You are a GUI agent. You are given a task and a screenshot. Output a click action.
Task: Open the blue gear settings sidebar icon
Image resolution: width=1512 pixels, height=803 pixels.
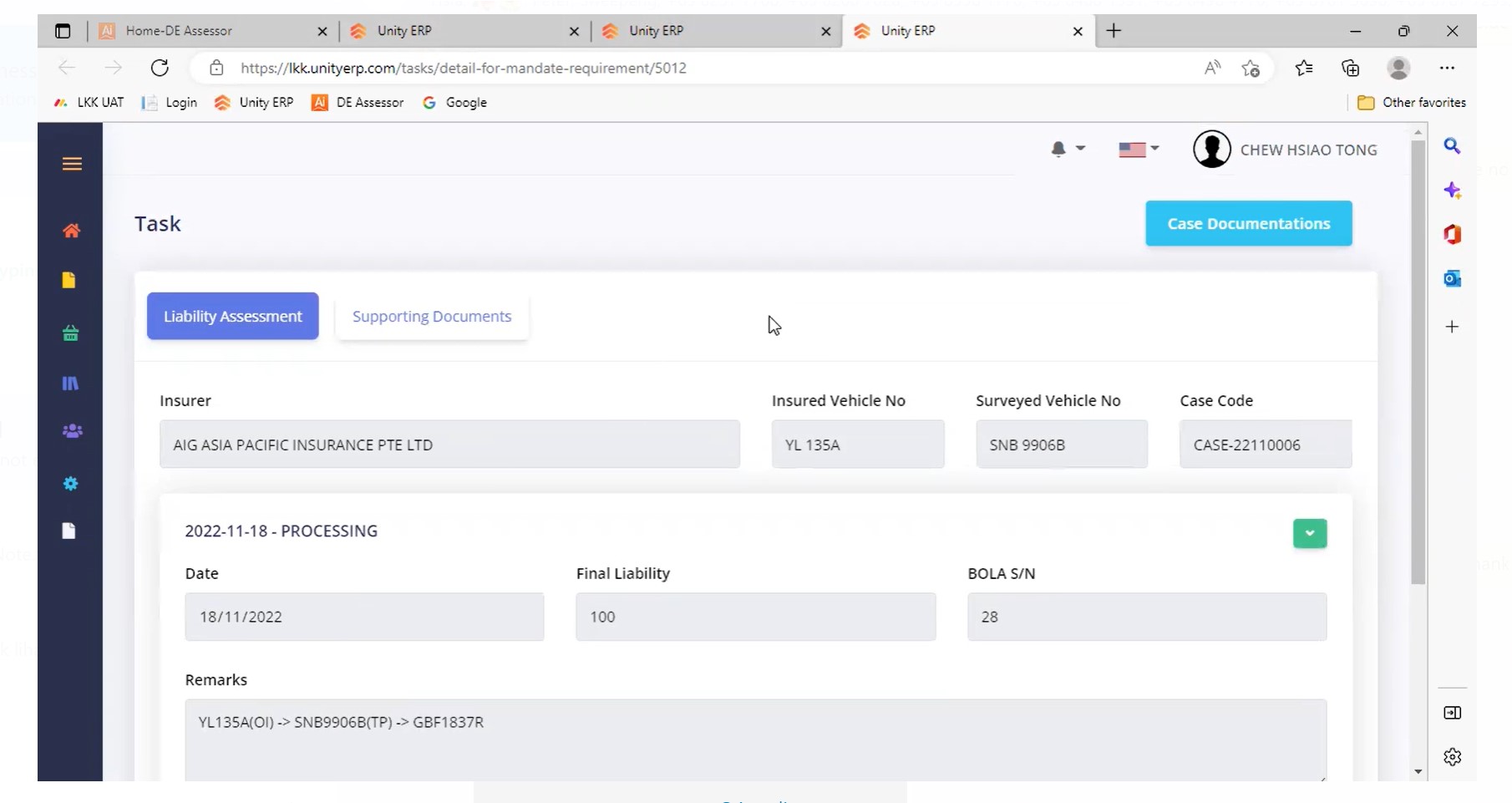(71, 484)
